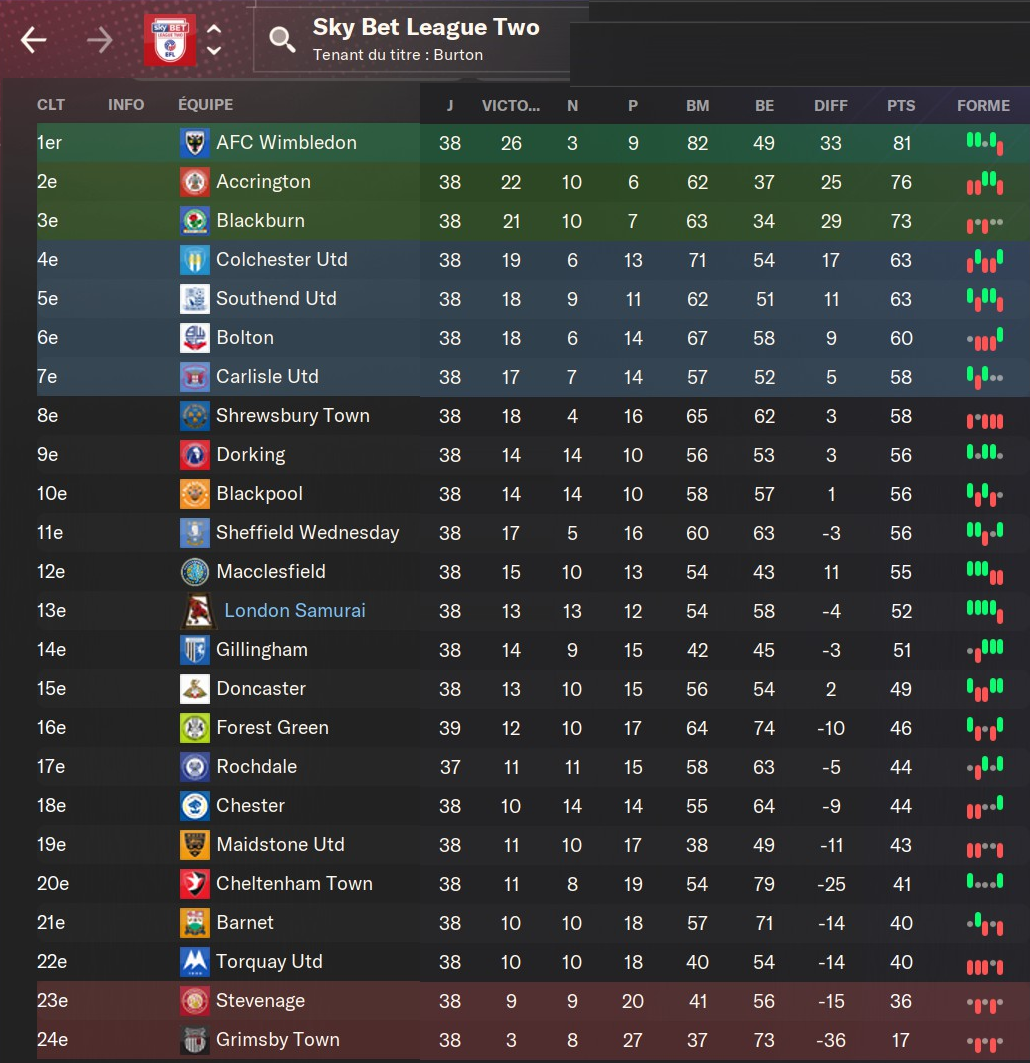The width and height of the screenshot is (1030, 1063).
Task: Sort table by FORME column header
Action: 983,105
